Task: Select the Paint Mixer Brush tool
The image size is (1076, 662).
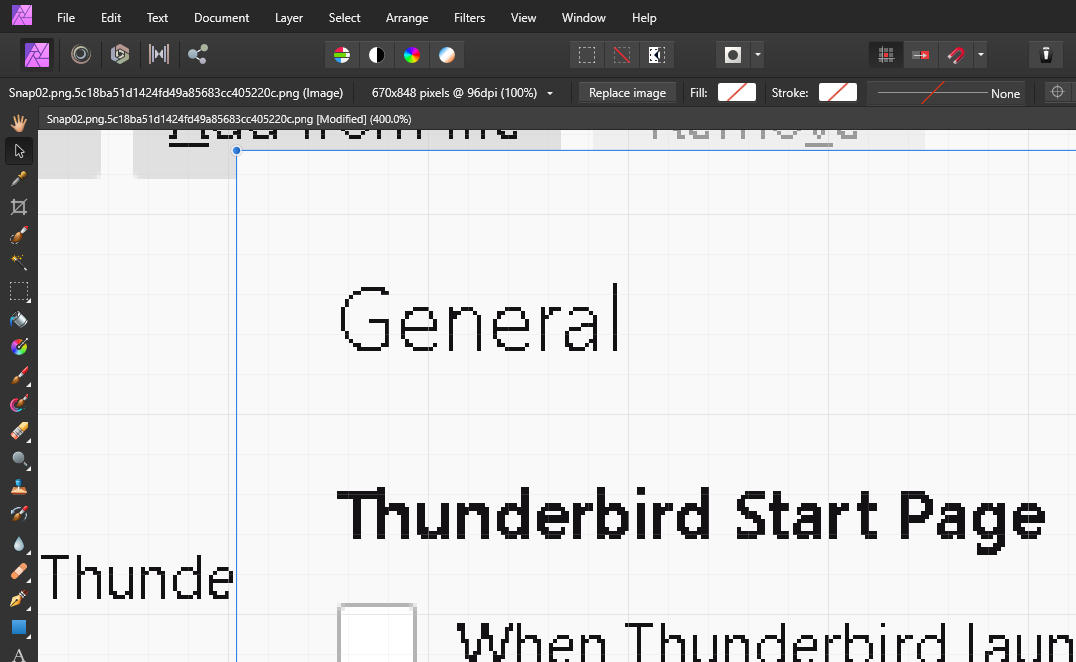Action: pos(19,403)
